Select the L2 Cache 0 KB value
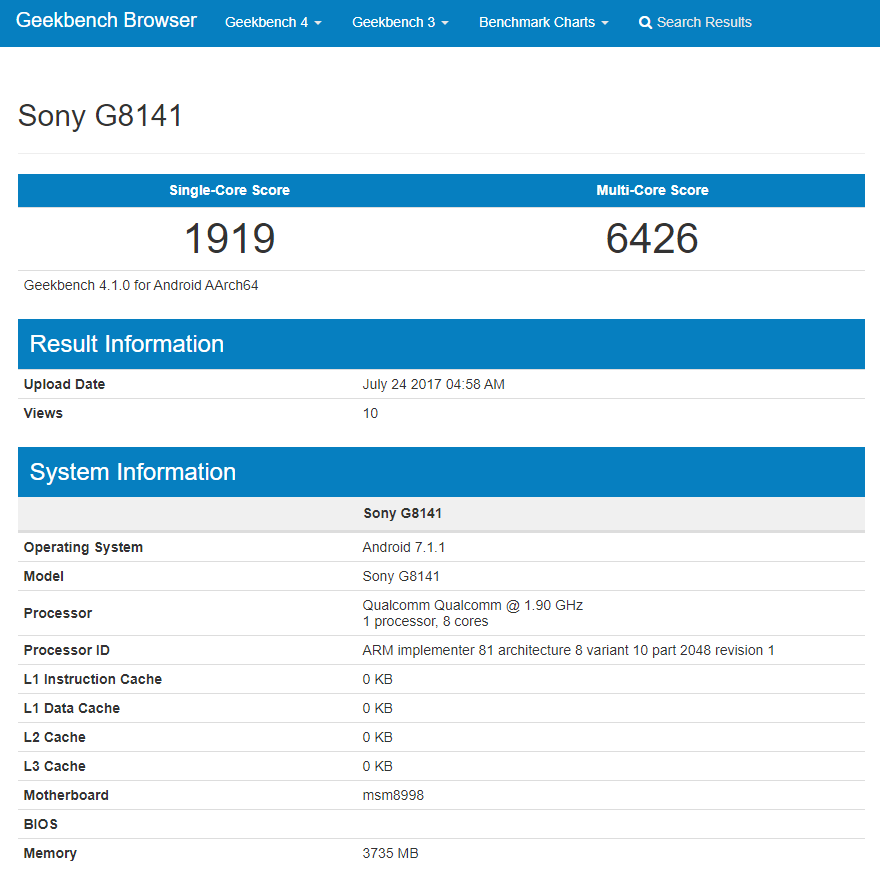Screen dimensions: 880x870 (x=377, y=738)
